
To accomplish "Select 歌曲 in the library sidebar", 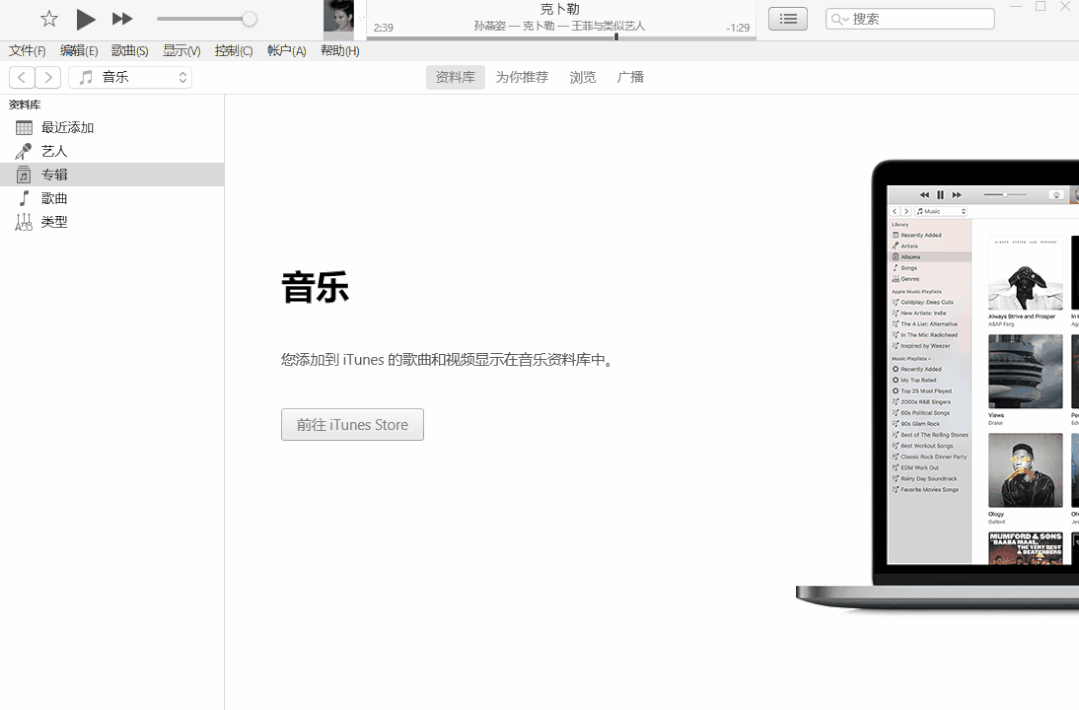I will (54, 198).
